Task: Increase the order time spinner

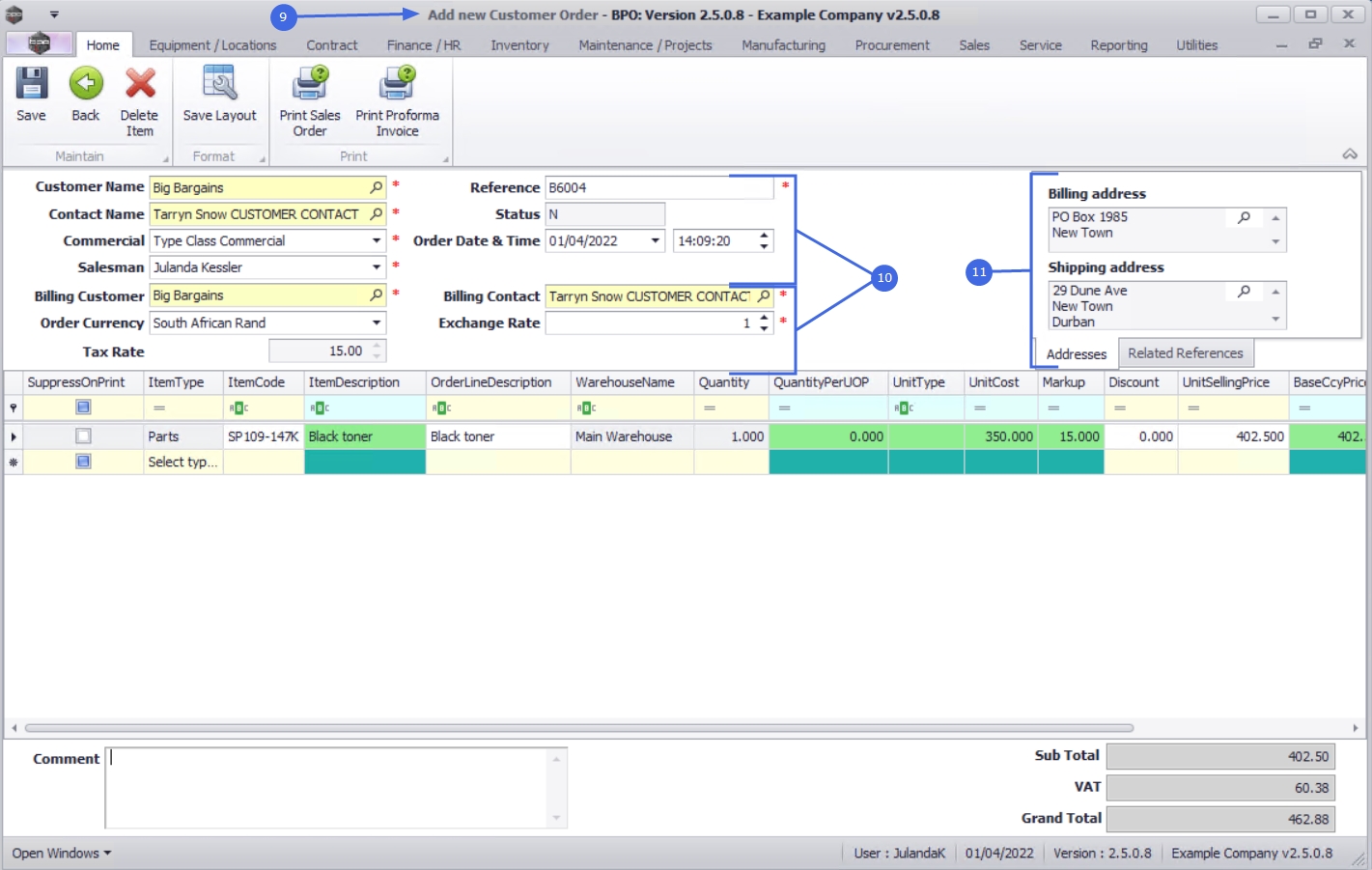Action: (x=764, y=236)
